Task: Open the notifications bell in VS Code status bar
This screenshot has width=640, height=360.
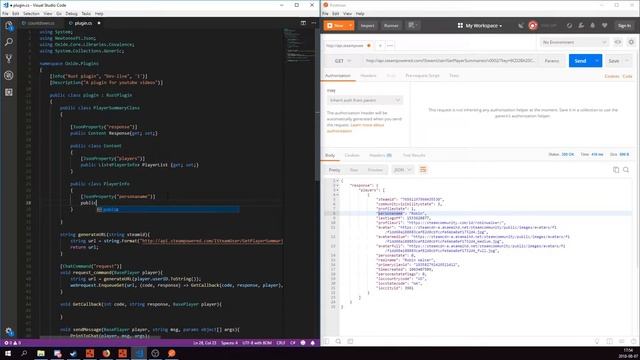Action: [x=313, y=343]
